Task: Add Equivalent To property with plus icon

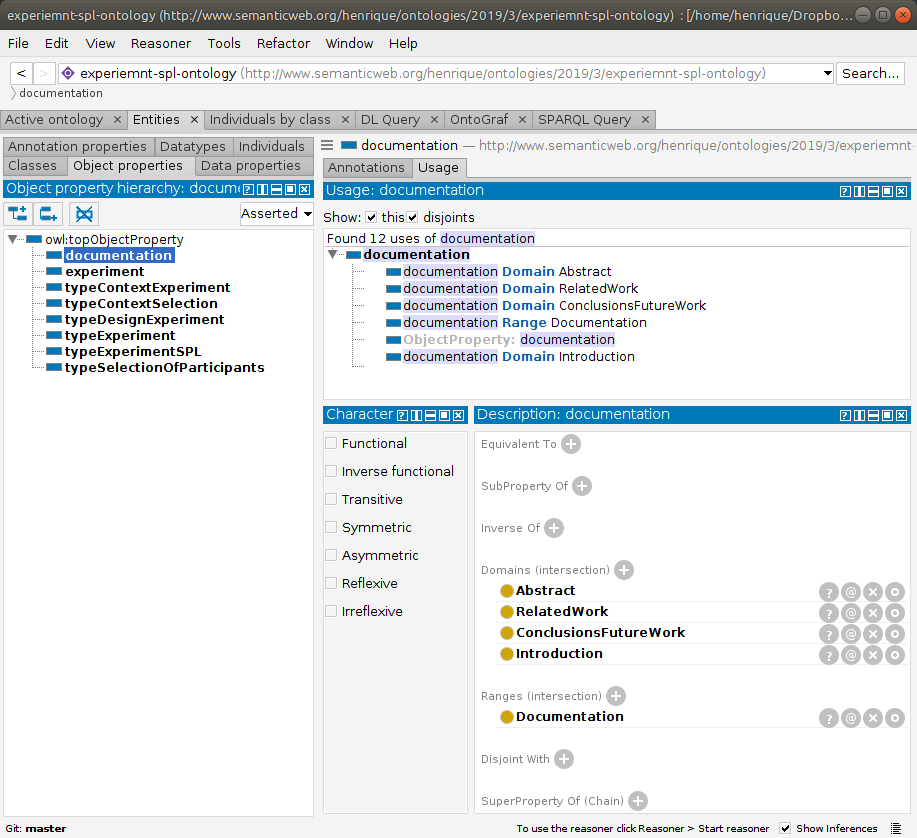Action: (x=571, y=444)
